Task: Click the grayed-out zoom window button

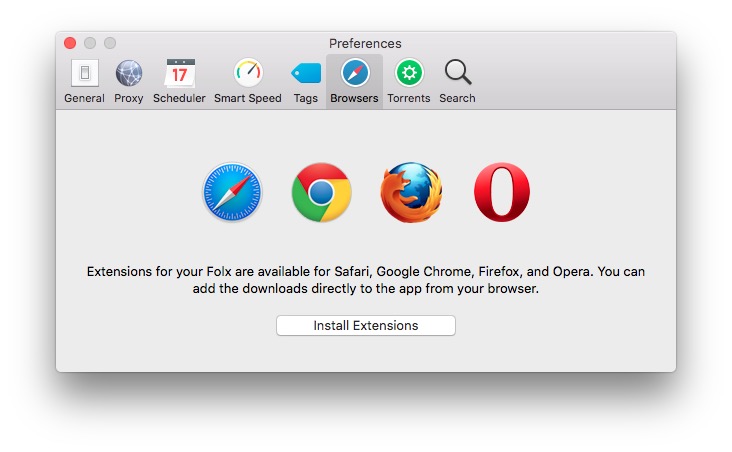Action: coord(110,43)
